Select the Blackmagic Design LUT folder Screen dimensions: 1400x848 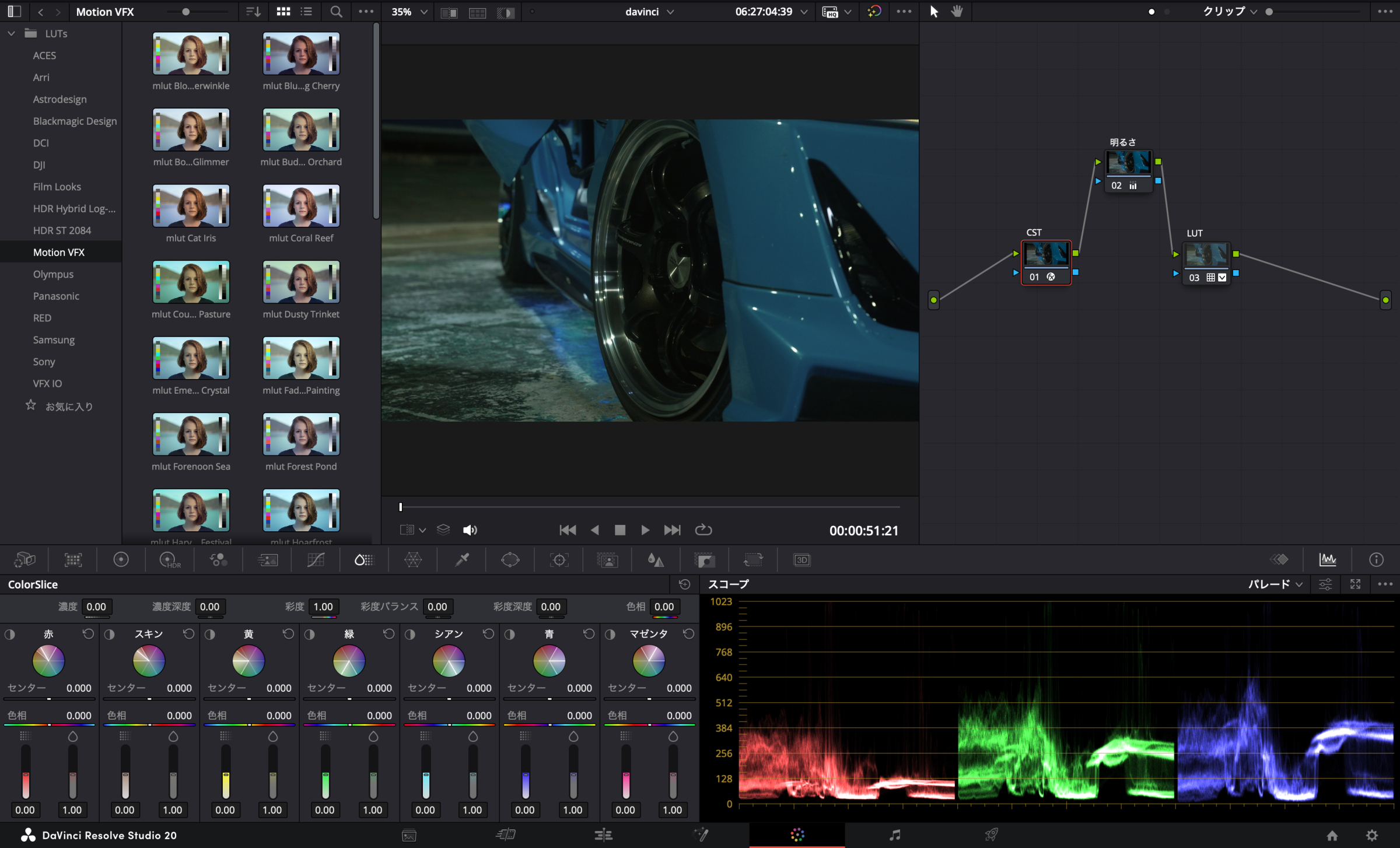[75, 121]
